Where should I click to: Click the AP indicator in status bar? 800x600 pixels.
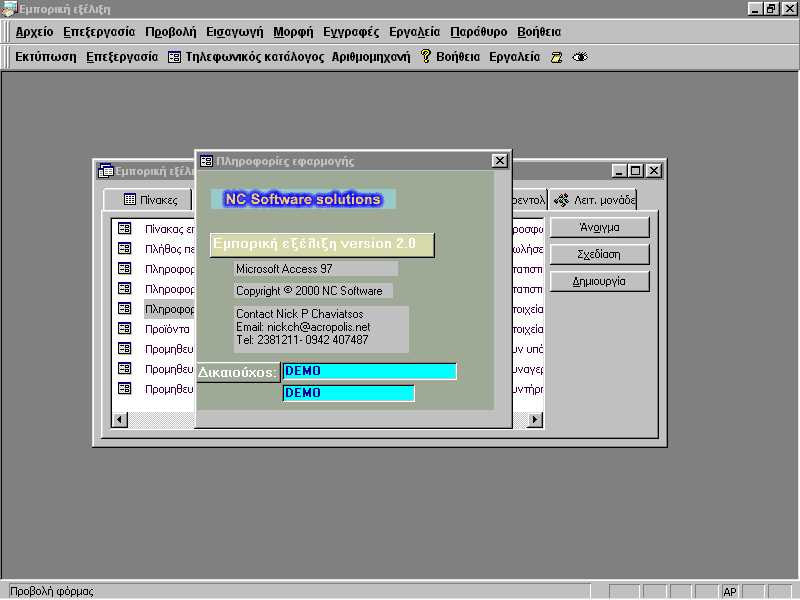coord(730,592)
